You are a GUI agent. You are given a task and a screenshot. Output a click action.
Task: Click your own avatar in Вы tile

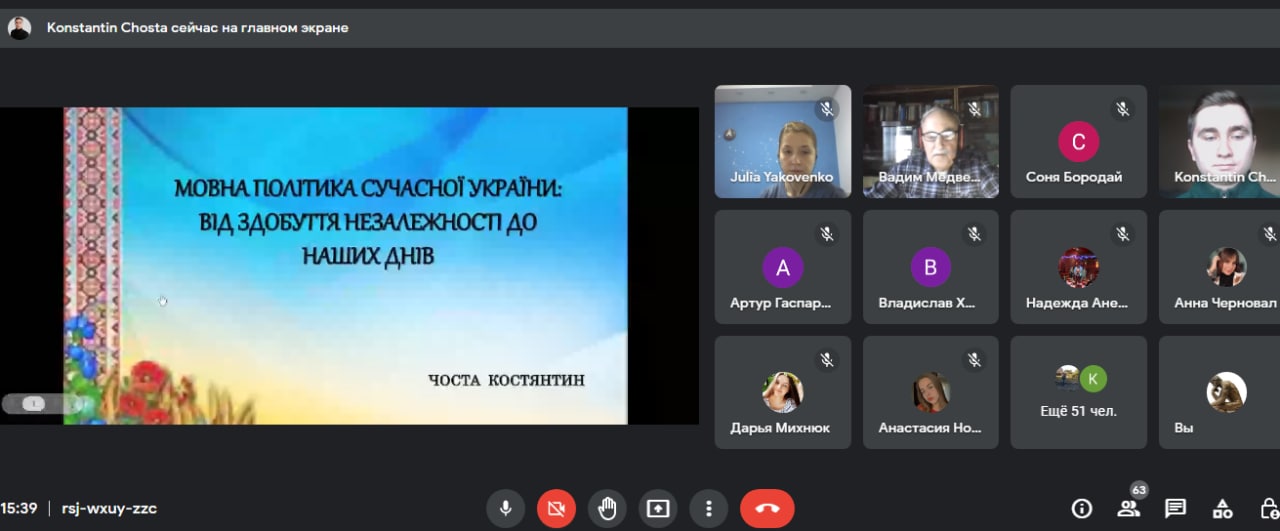point(1226,392)
